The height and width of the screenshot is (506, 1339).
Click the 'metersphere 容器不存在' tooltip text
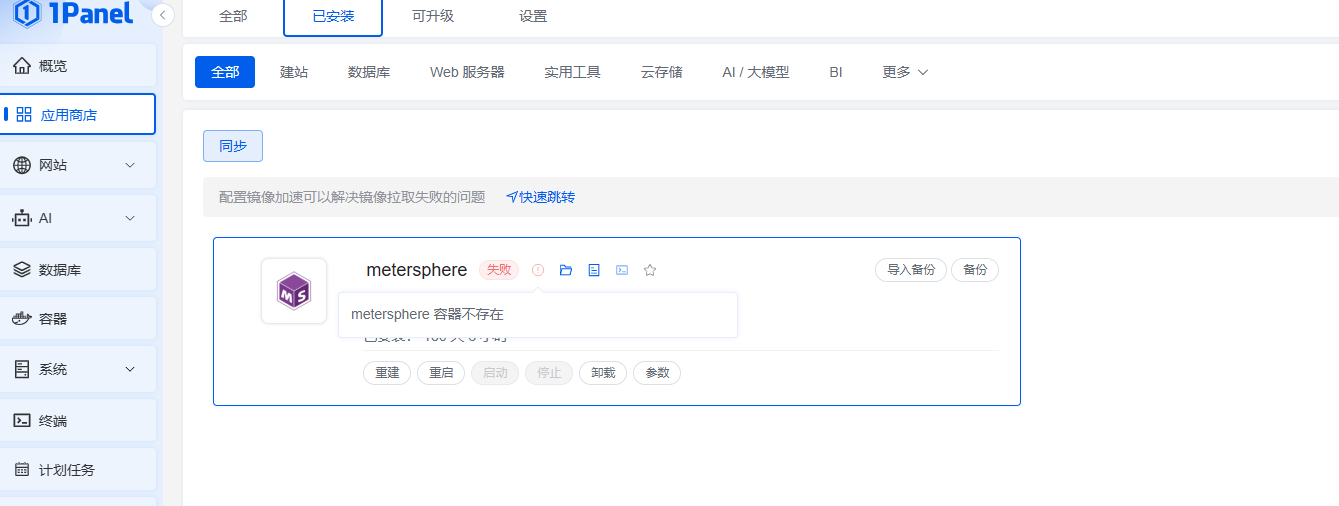(427, 314)
